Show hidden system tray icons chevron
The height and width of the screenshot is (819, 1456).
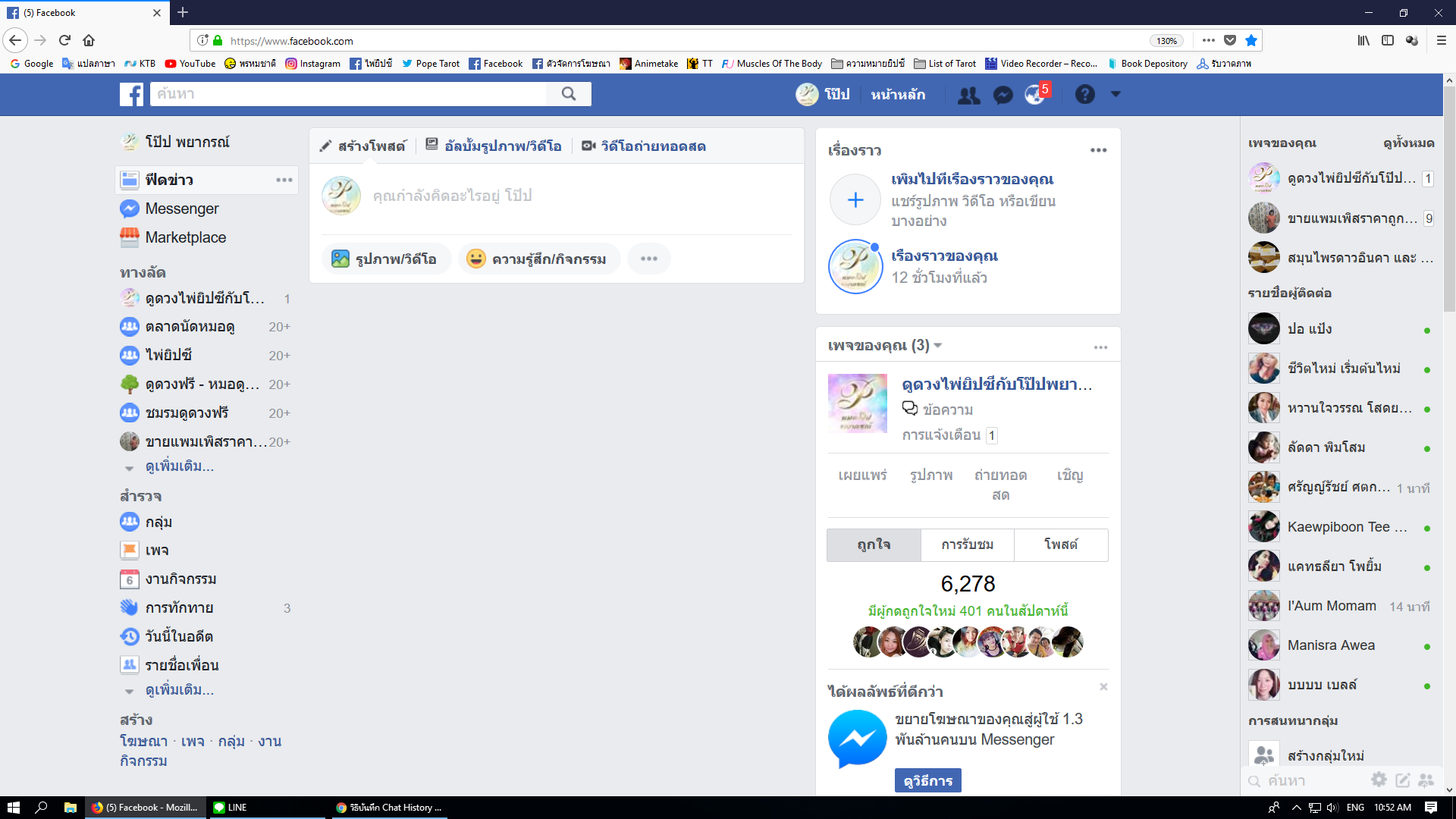pyautogui.click(x=1296, y=808)
